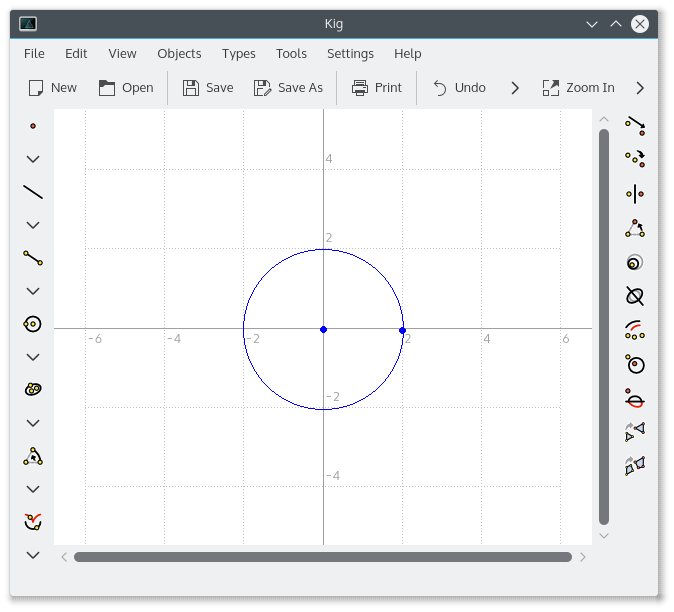The width and height of the screenshot is (674, 612).
Task: Expand dropdown below the line tool
Action: (33, 225)
